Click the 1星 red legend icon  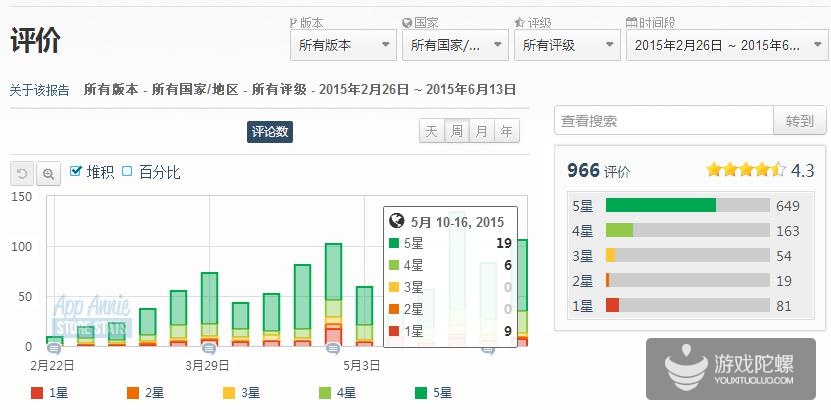[37, 394]
